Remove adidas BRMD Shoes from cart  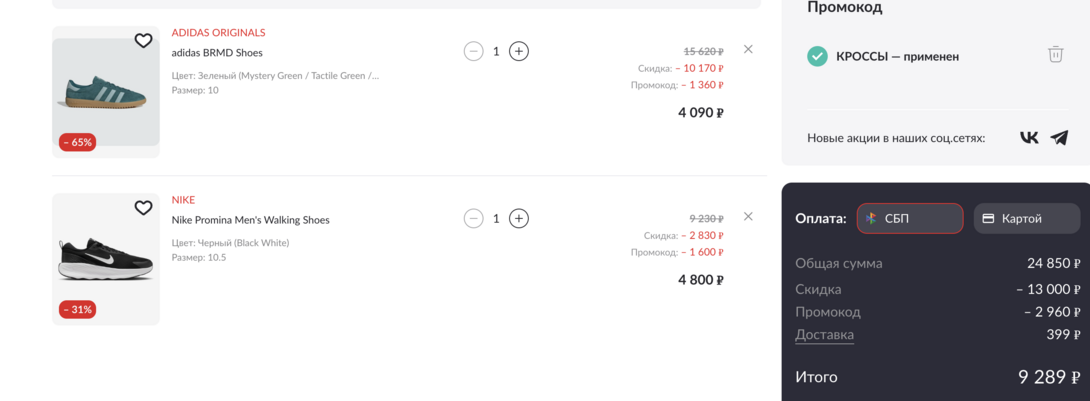748,49
